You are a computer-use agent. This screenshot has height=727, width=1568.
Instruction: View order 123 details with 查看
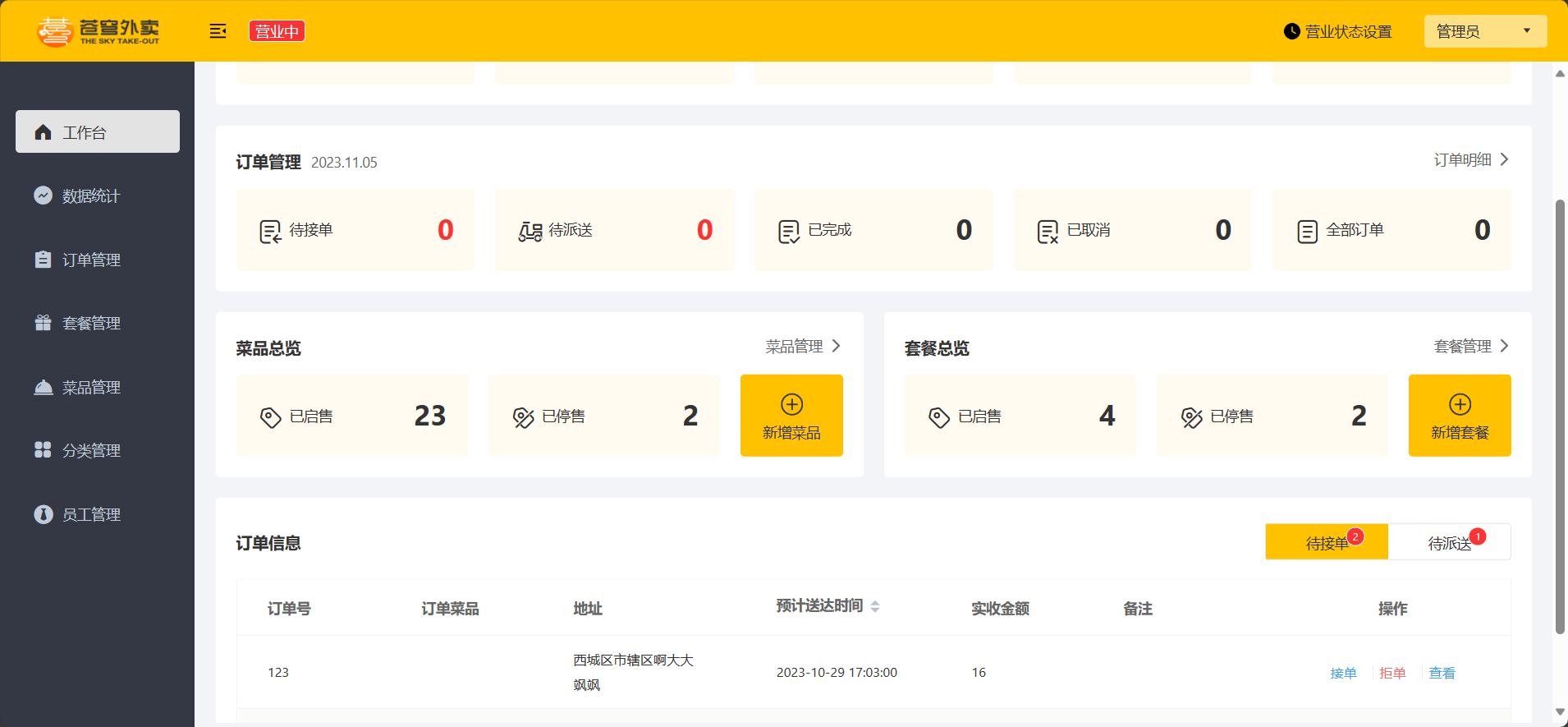click(1442, 673)
